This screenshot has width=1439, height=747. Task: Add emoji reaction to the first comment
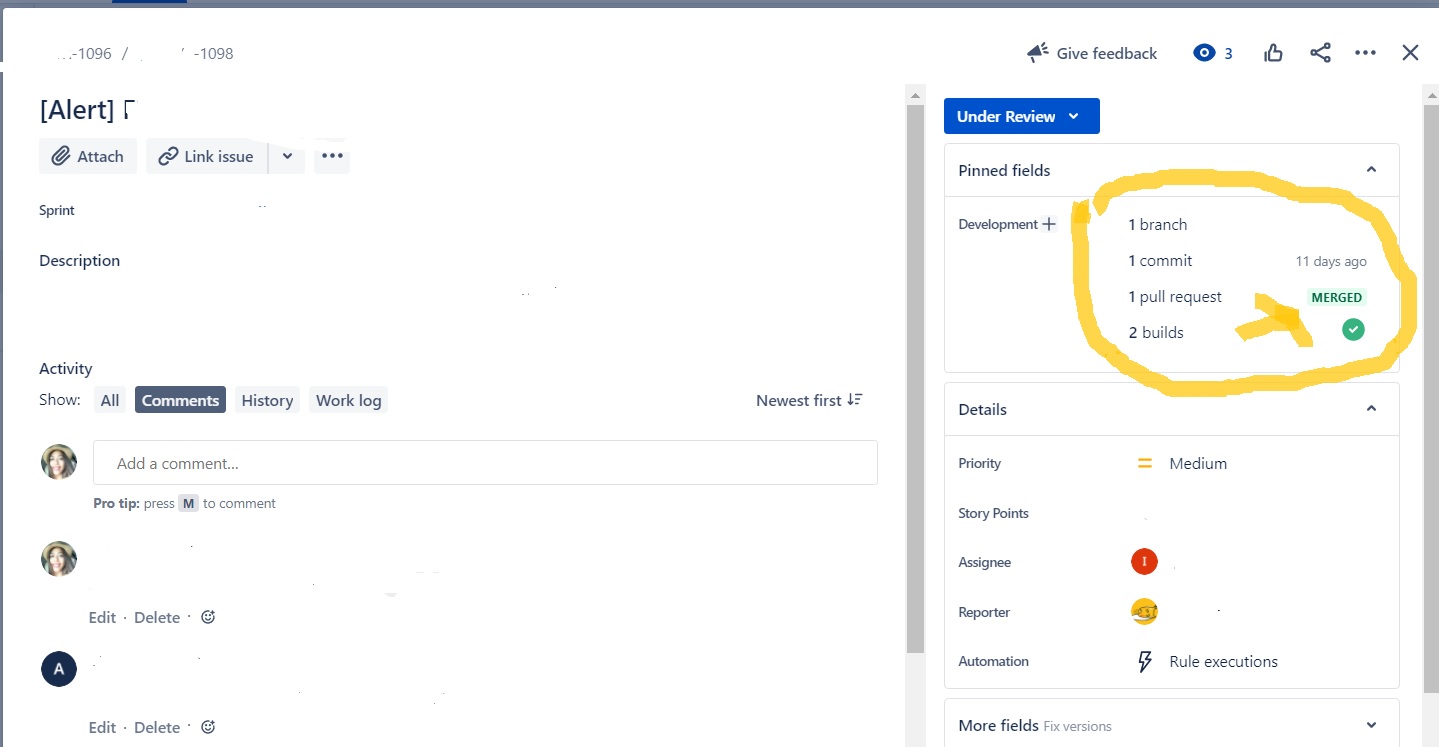pos(207,617)
